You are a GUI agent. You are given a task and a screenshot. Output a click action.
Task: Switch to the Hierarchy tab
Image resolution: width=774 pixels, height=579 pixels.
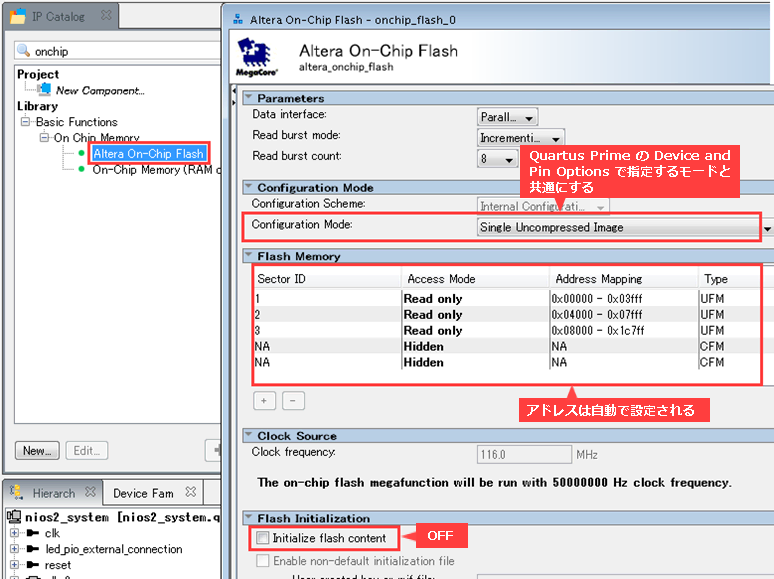54,493
